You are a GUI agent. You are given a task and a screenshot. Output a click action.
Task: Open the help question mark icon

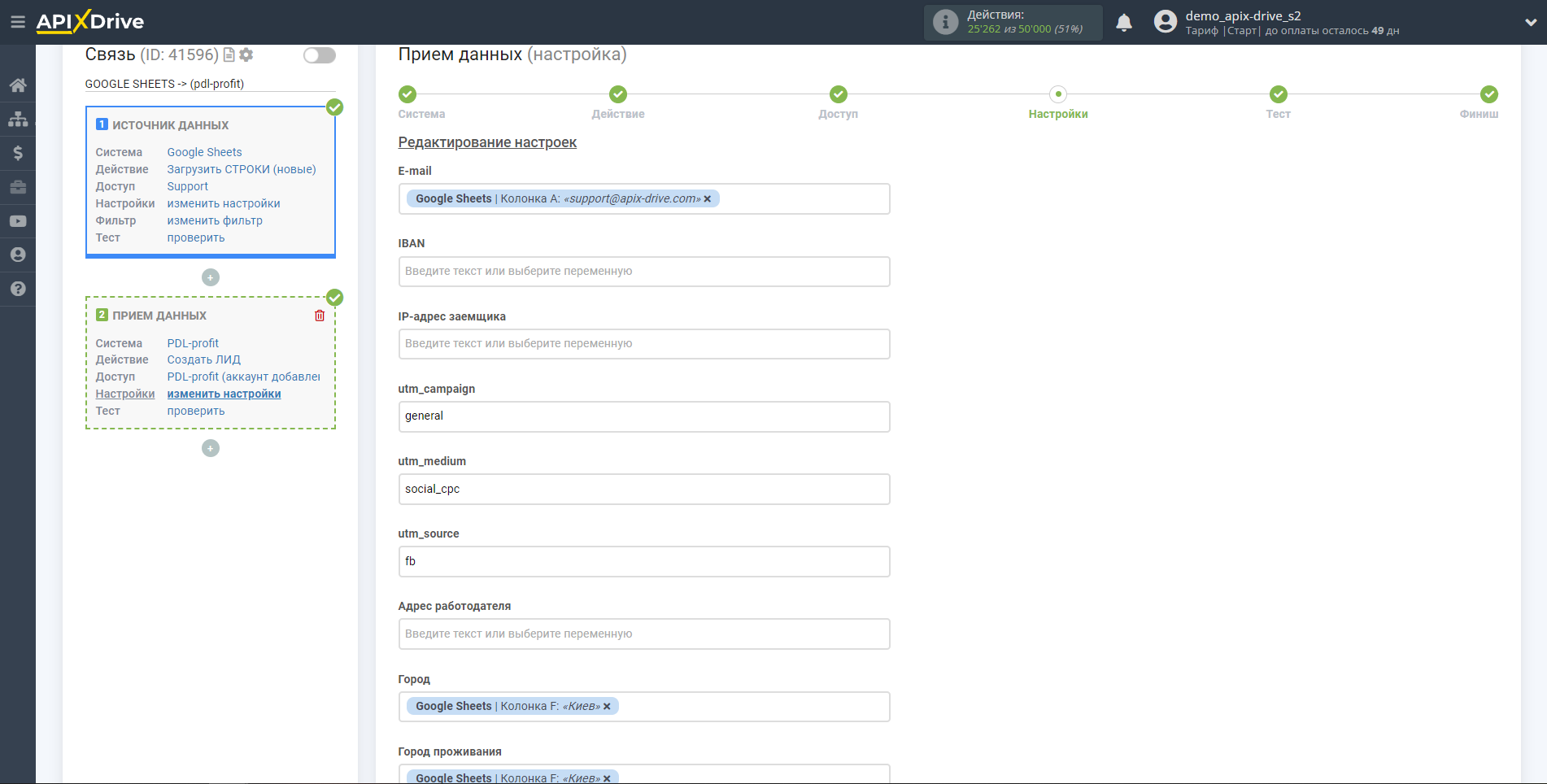point(18,289)
